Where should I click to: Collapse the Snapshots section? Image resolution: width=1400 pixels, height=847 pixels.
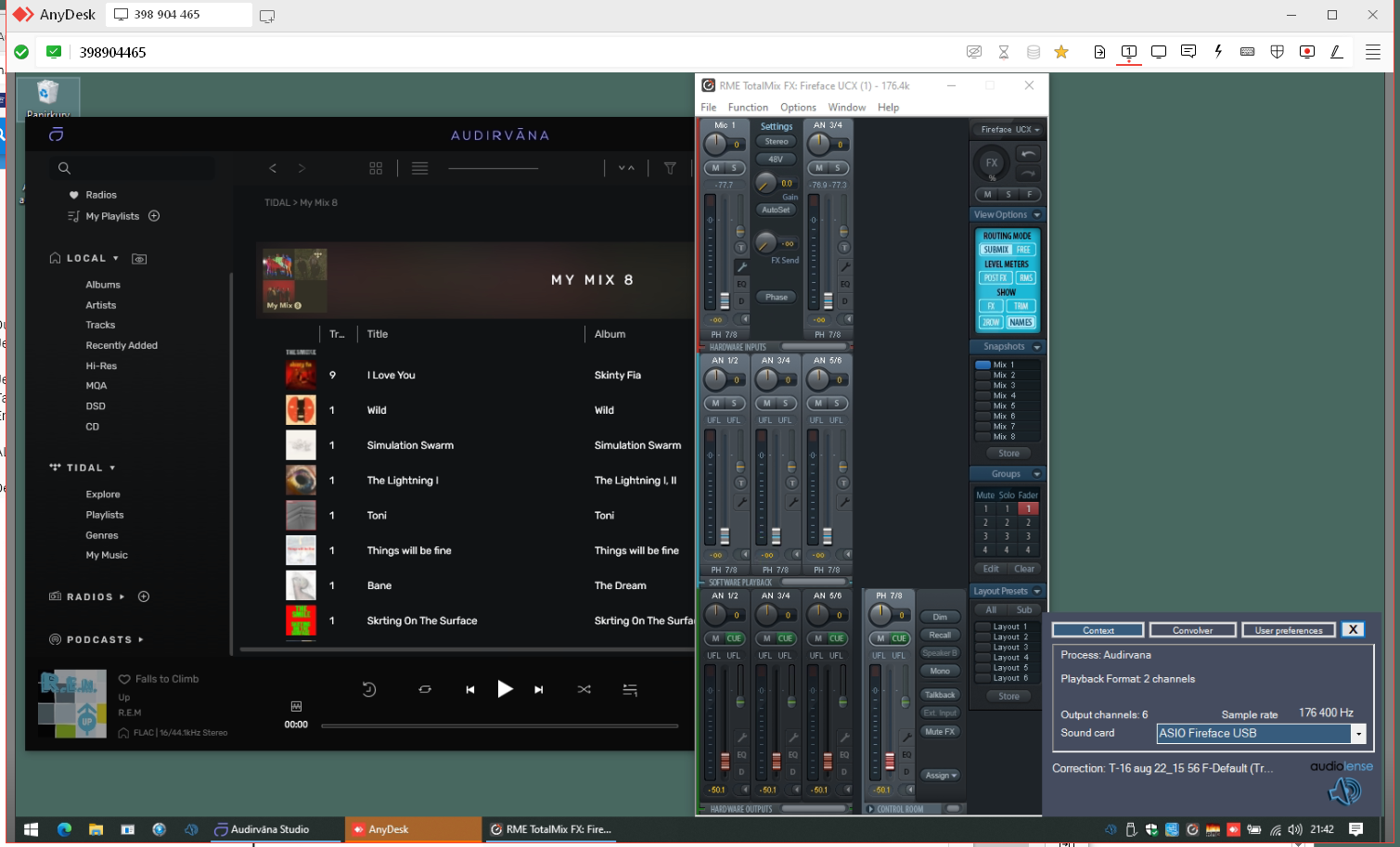[1037, 347]
